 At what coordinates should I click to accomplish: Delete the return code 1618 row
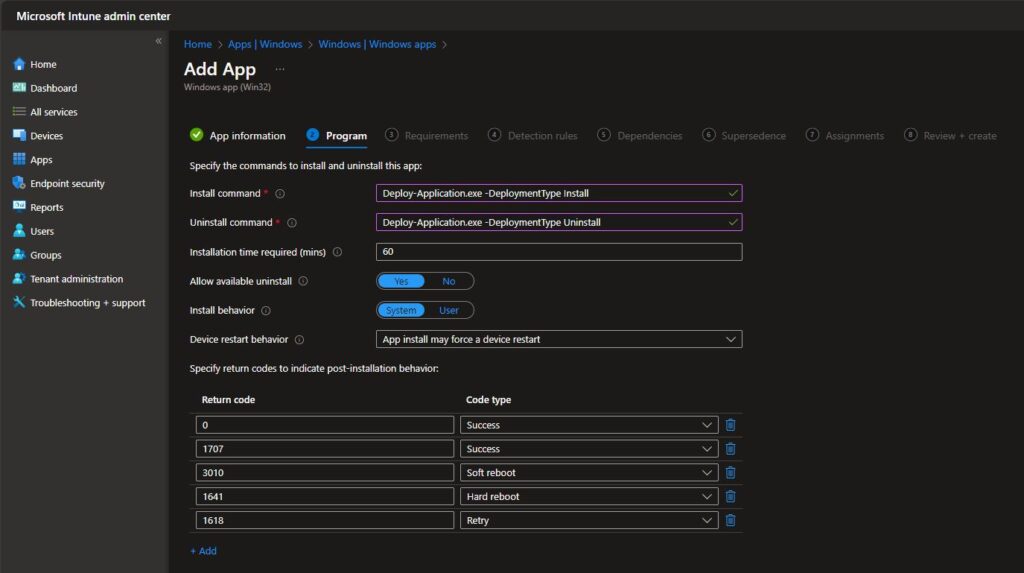(731, 520)
